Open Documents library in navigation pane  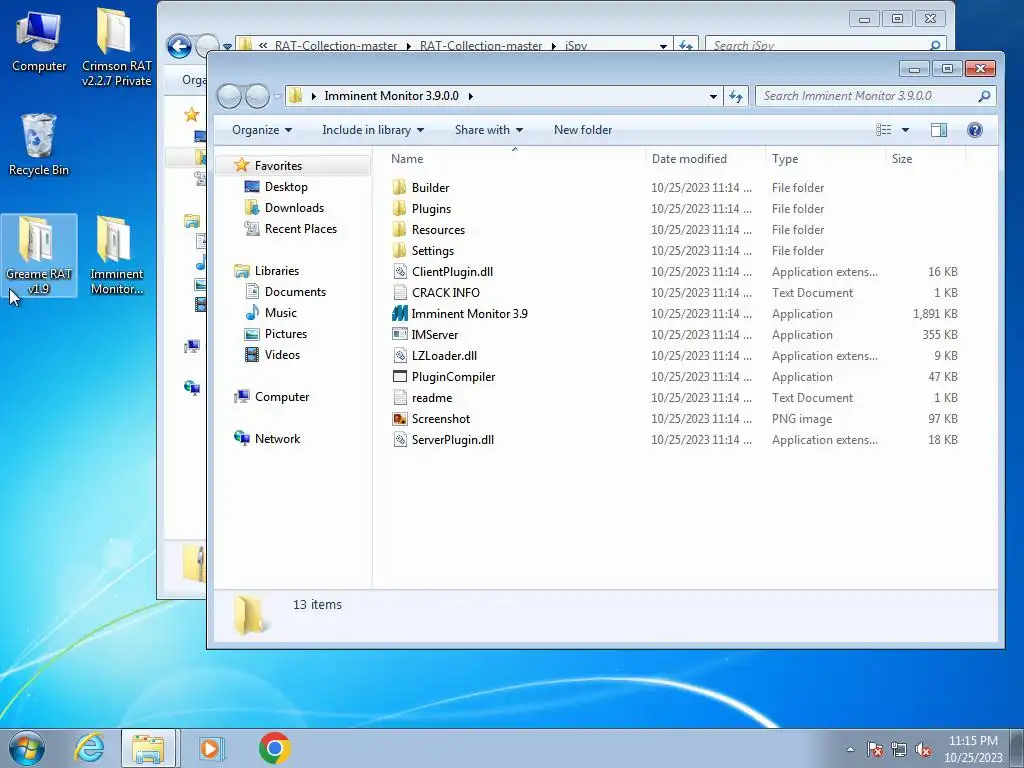[295, 291]
